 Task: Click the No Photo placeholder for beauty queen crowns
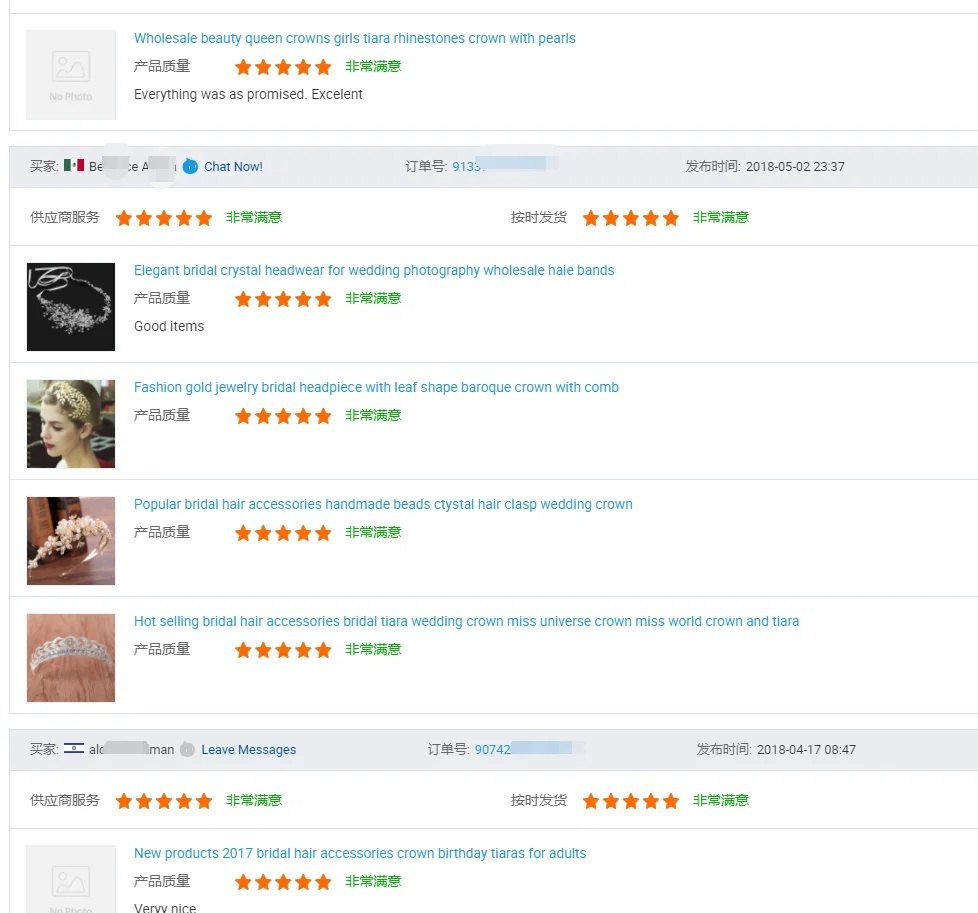[x=70, y=75]
